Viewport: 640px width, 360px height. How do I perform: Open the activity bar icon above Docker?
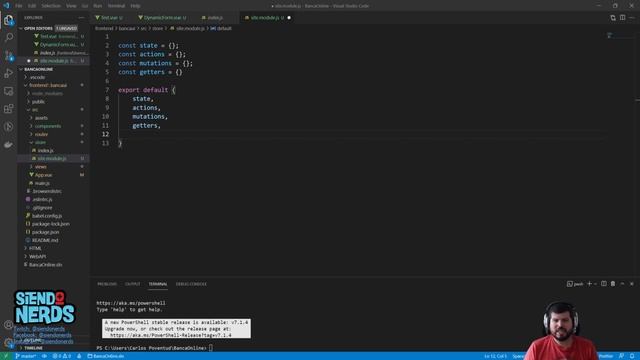click(9, 127)
